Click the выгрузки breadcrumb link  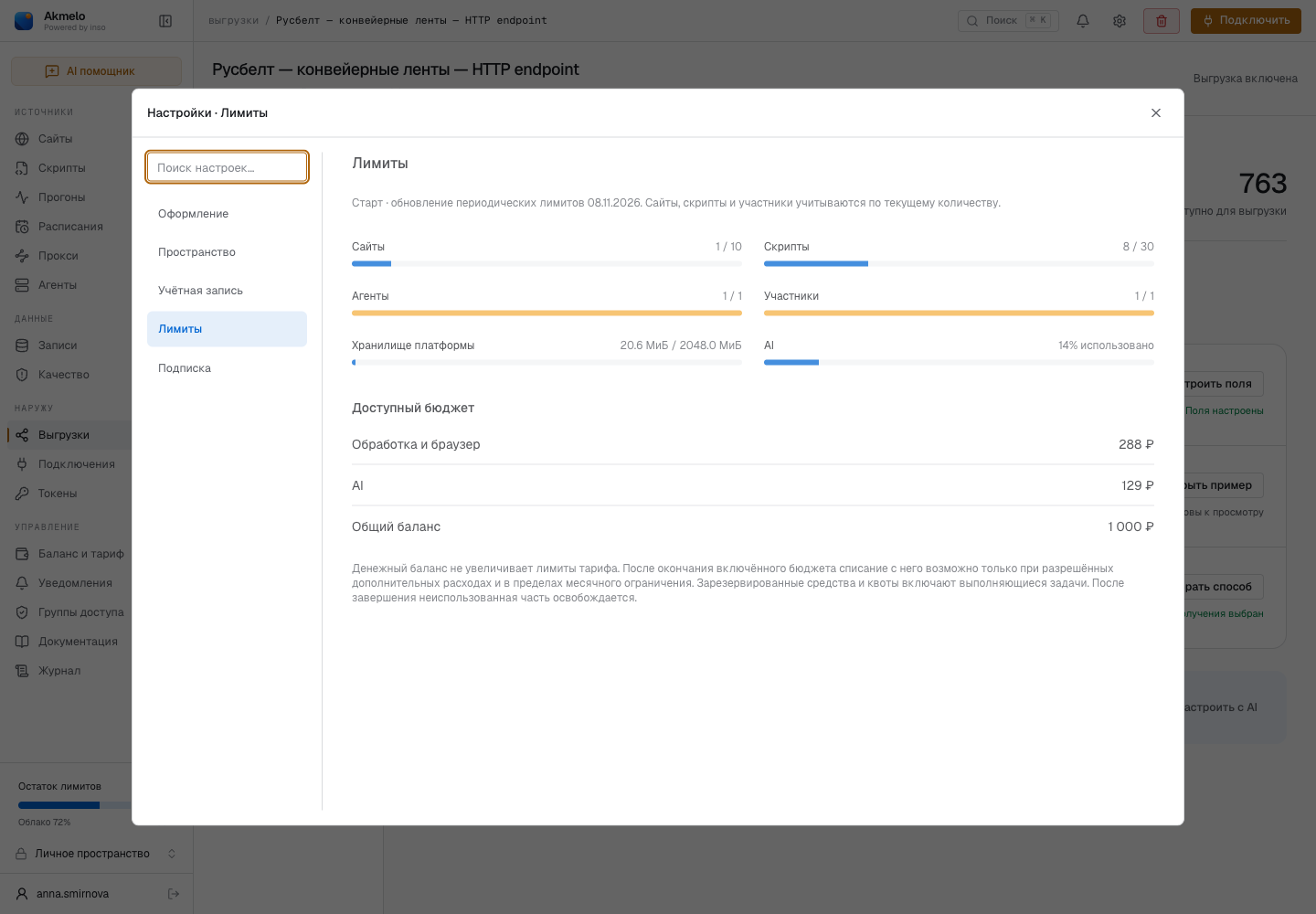click(x=233, y=20)
